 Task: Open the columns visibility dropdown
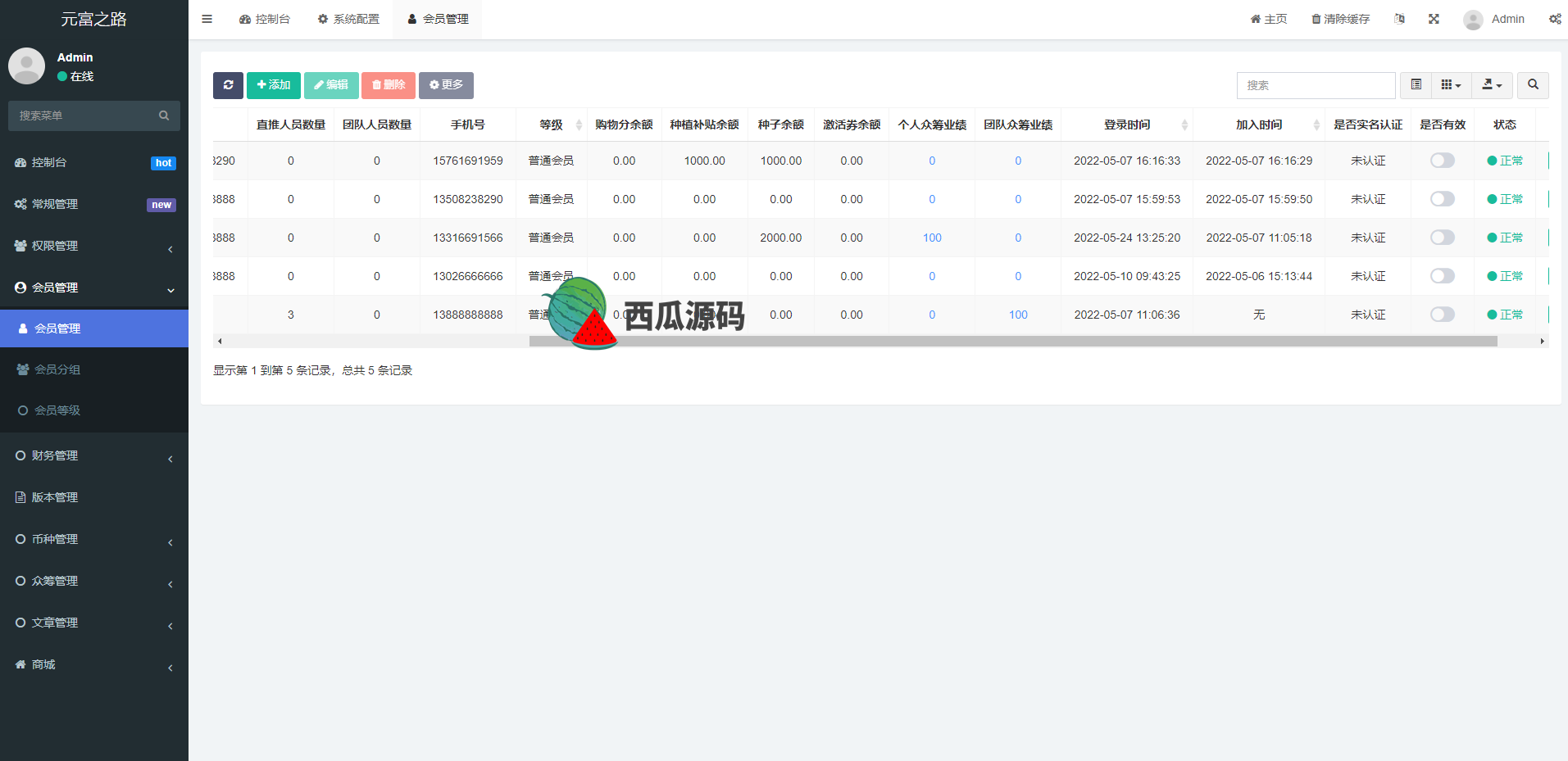tap(1451, 85)
